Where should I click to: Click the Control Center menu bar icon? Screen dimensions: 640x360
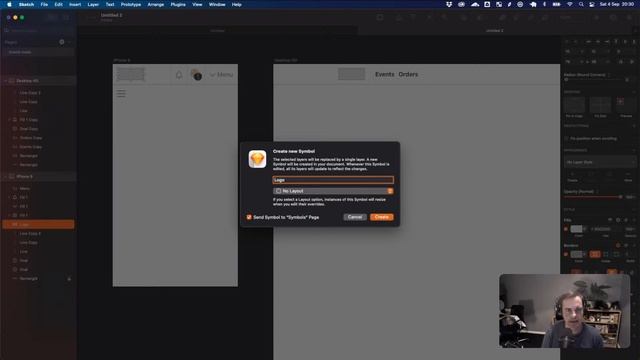click(x=592, y=4)
